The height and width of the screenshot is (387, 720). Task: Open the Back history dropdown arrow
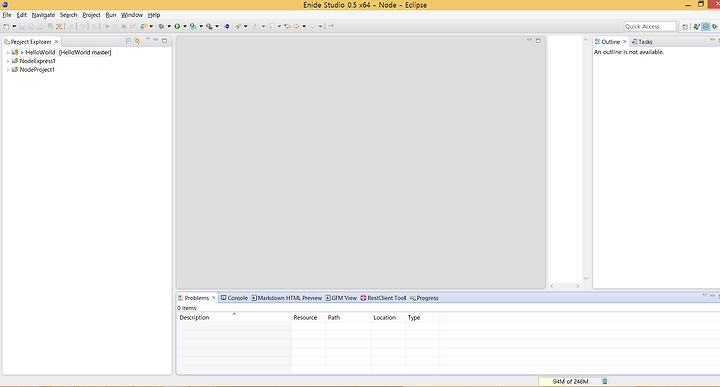click(304, 26)
